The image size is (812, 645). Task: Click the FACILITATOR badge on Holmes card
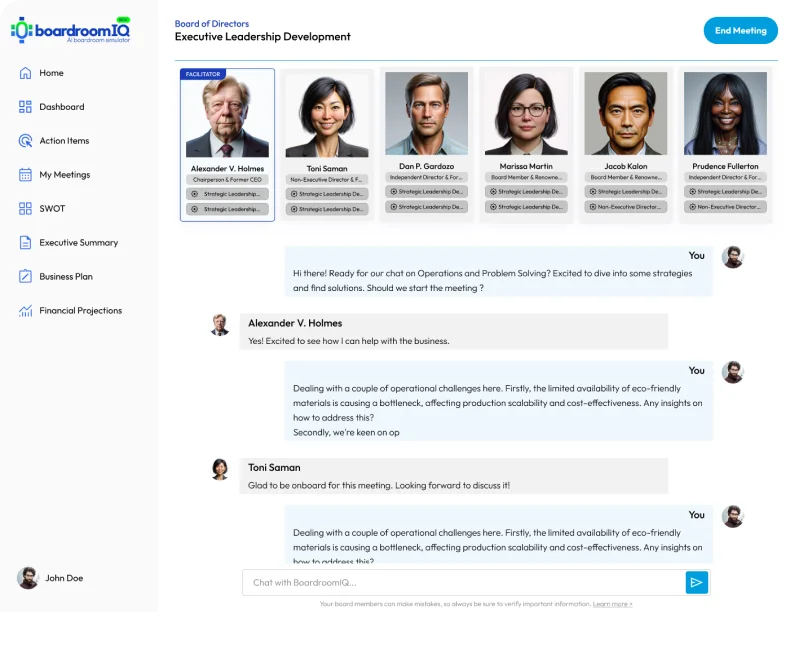click(203, 74)
